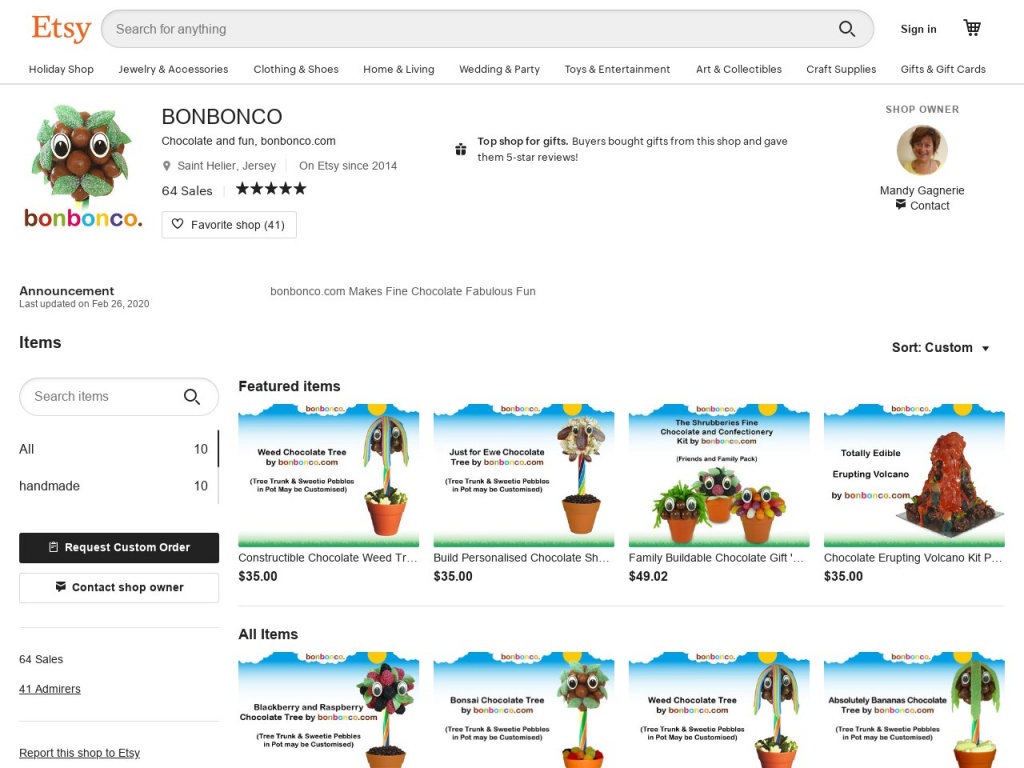
Task: Favorite this shop with heart button
Action: pos(229,225)
